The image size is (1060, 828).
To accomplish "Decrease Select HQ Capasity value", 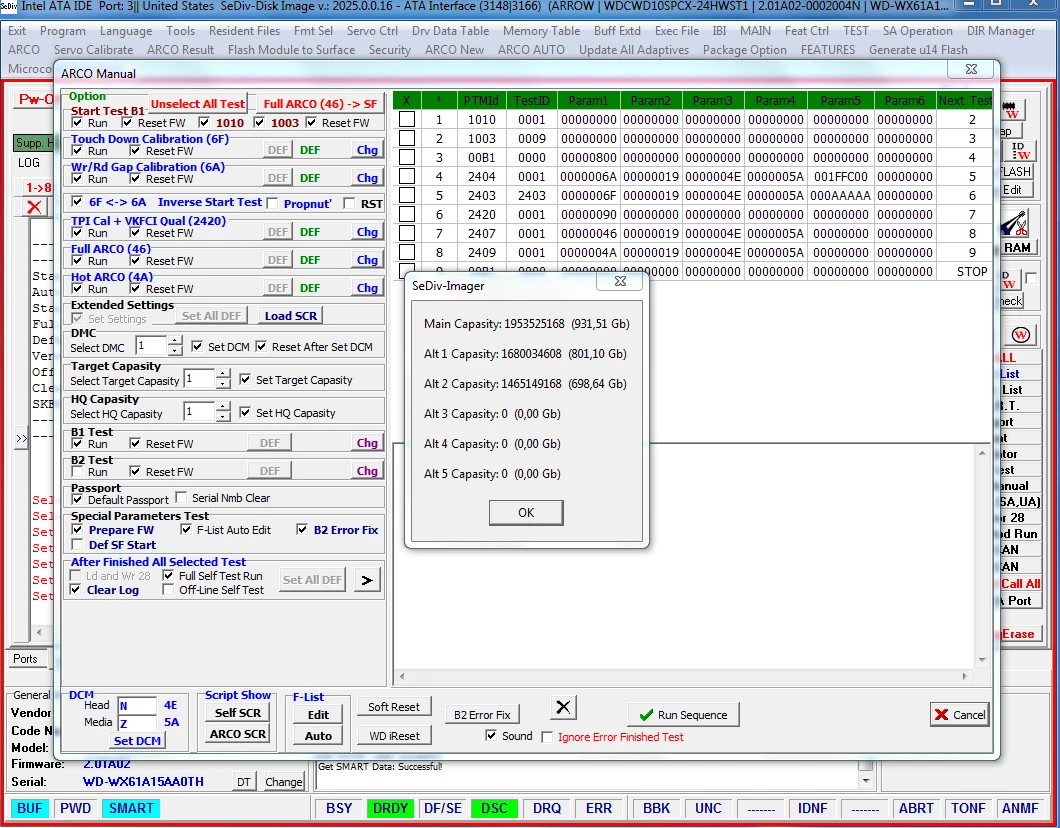I will click(223, 416).
